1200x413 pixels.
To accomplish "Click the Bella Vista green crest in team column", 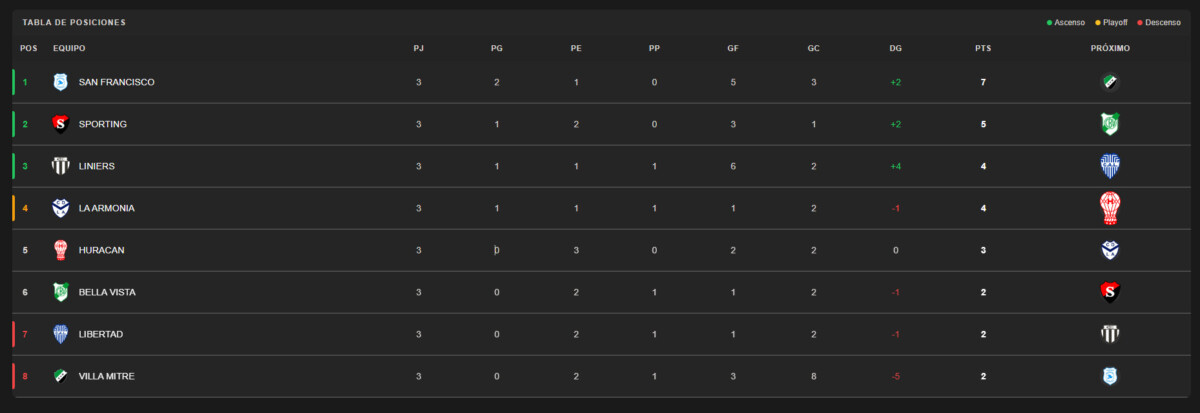I will [60, 292].
